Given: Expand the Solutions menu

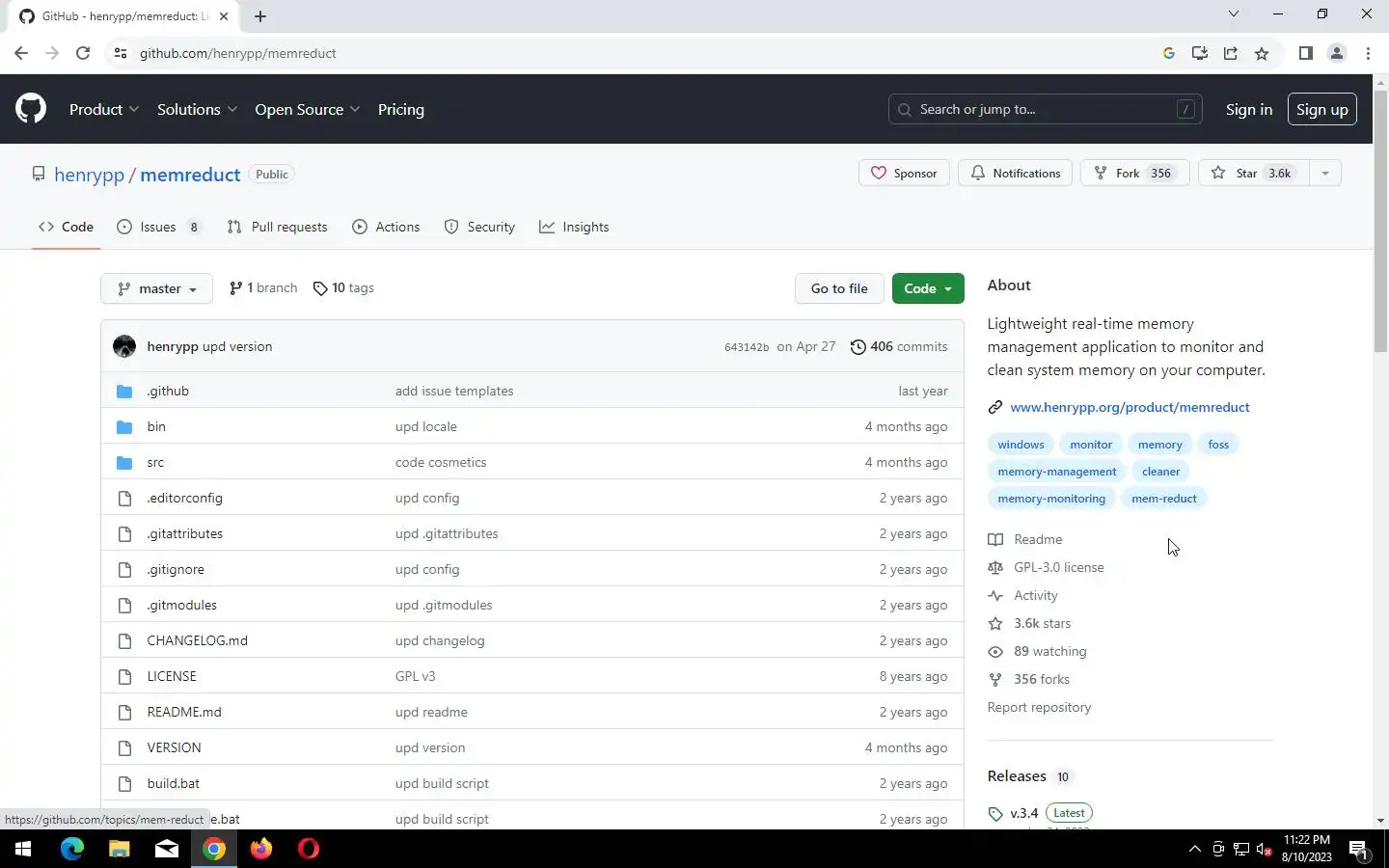Looking at the screenshot, I should (197, 109).
